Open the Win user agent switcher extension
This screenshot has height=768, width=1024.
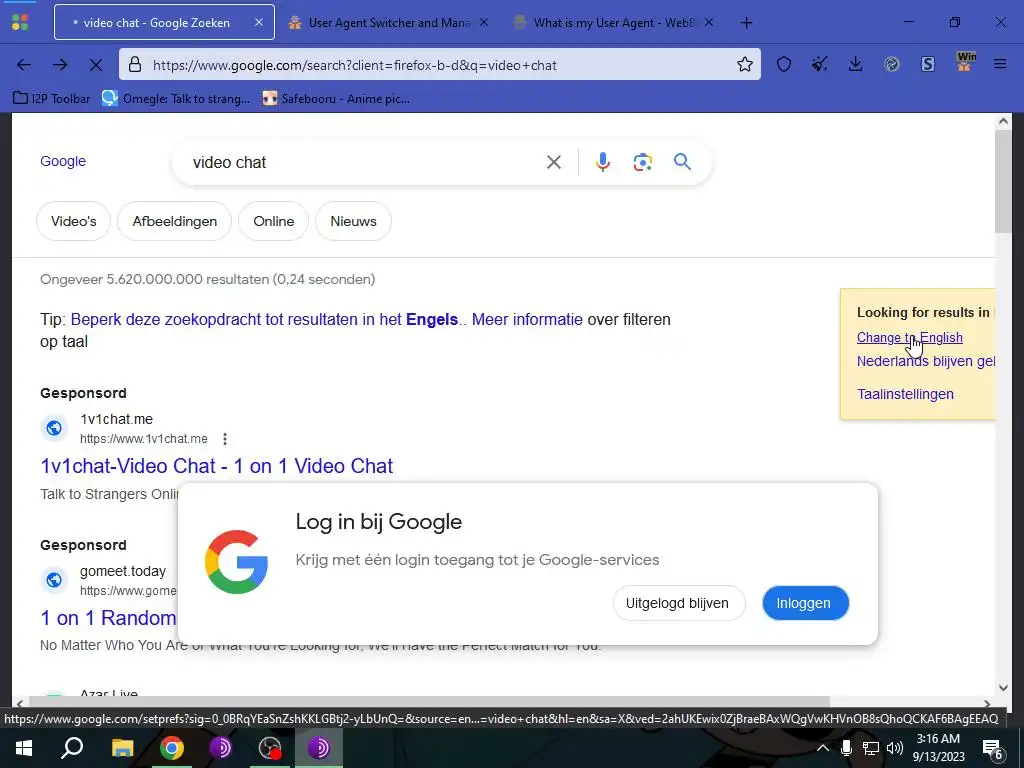click(x=965, y=63)
